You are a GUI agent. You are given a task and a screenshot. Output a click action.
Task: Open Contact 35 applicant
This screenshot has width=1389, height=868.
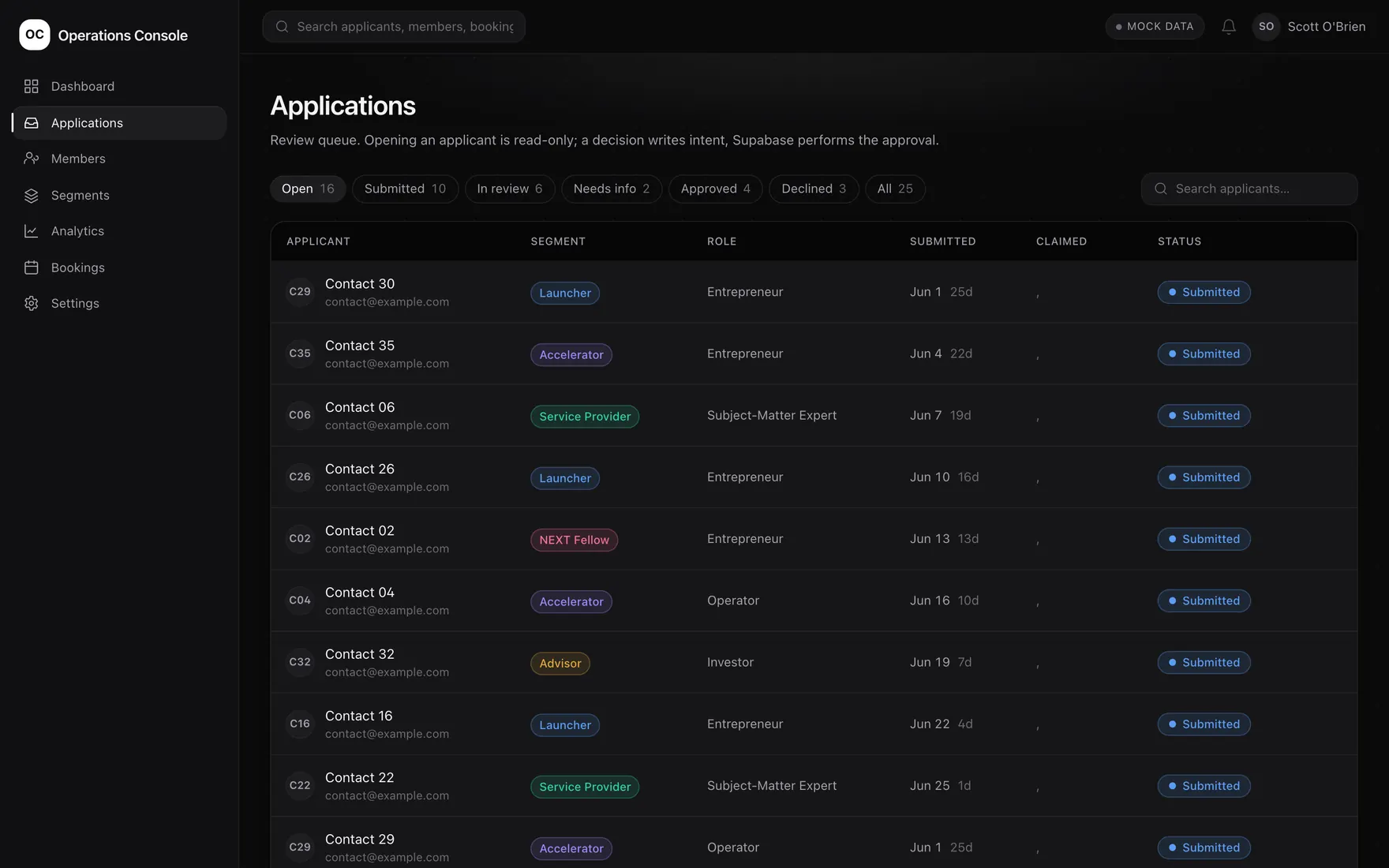tap(814, 354)
